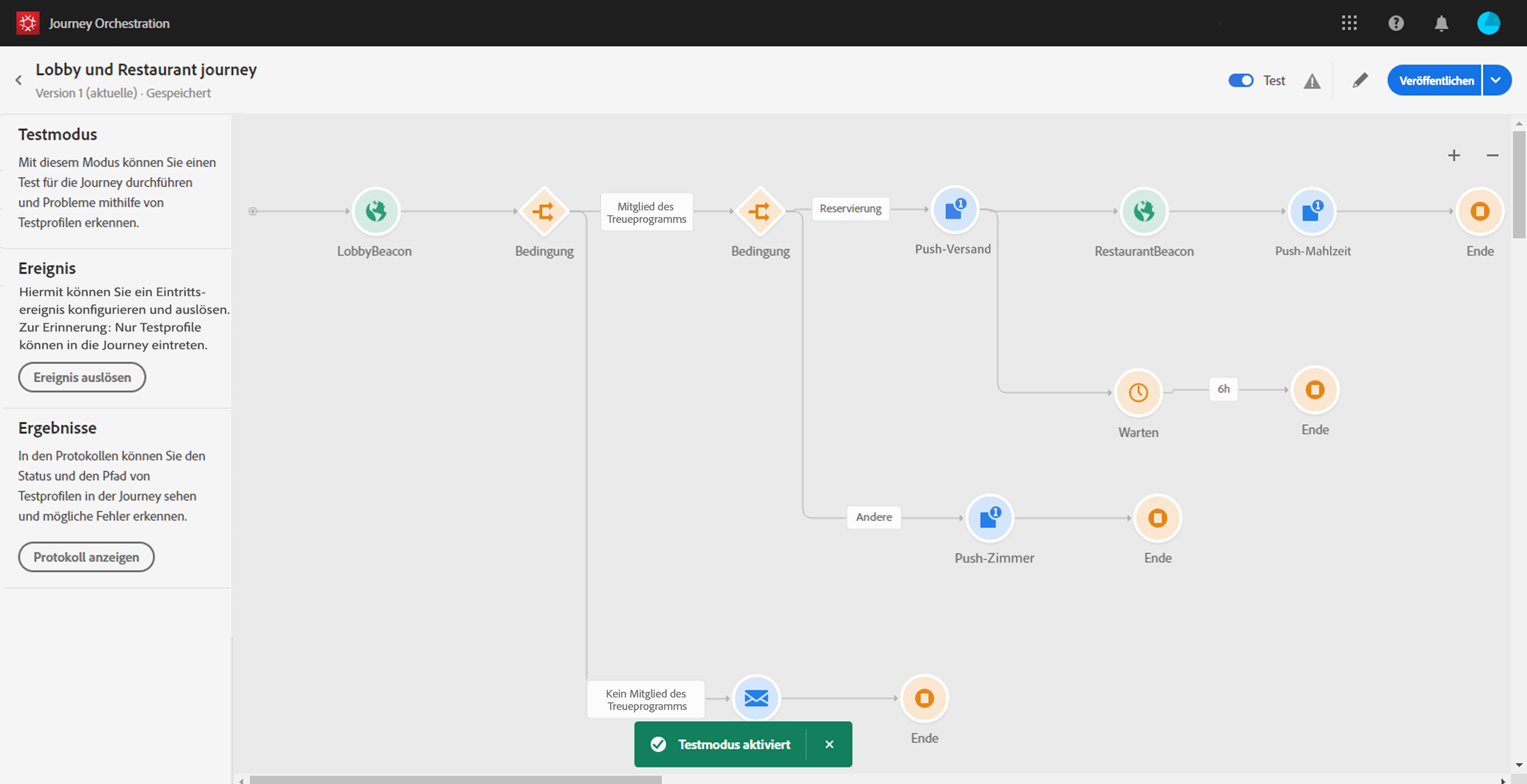Select the Andere path label

click(x=873, y=517)
